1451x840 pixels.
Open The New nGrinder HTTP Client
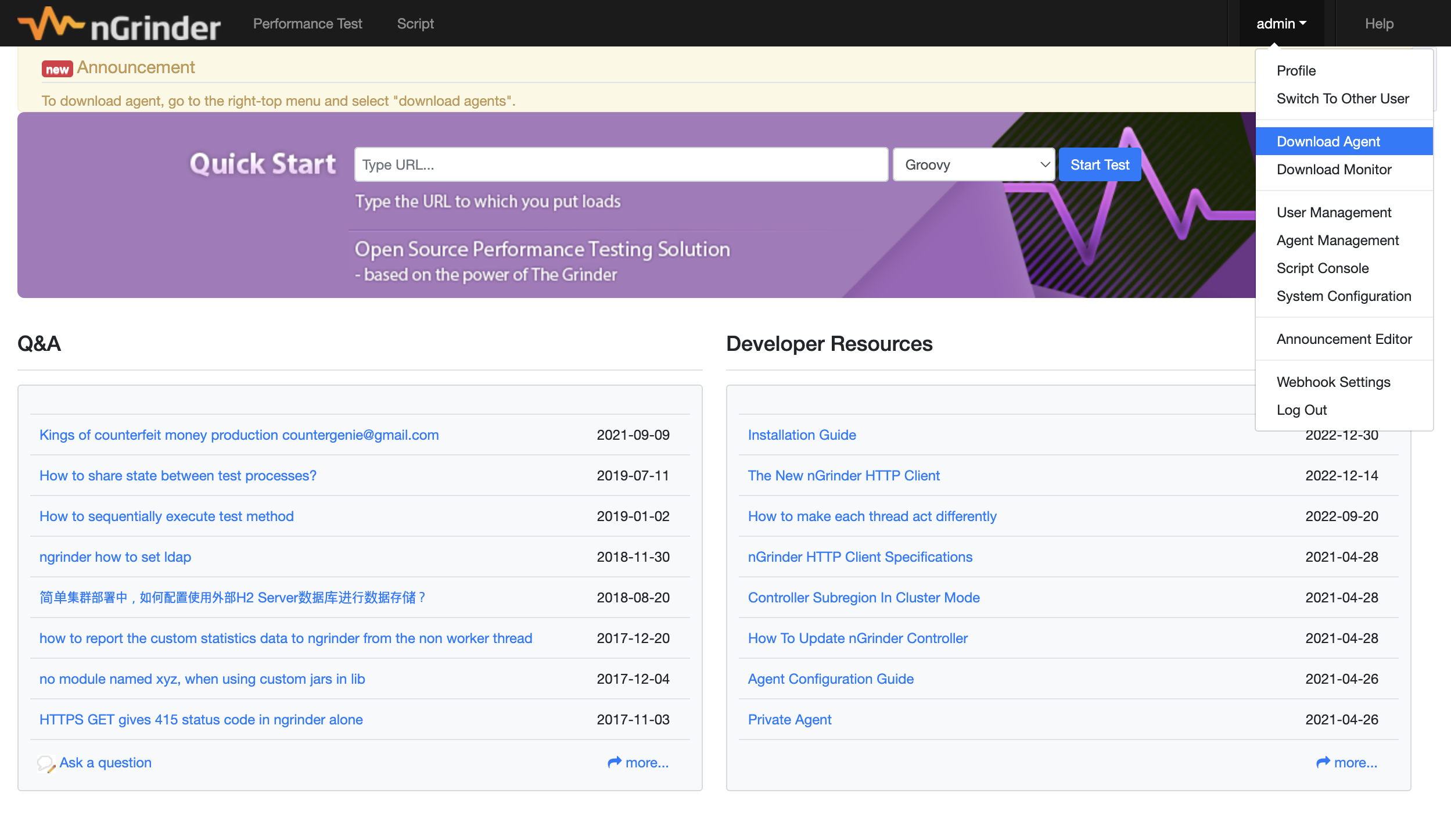coord(843,476)
